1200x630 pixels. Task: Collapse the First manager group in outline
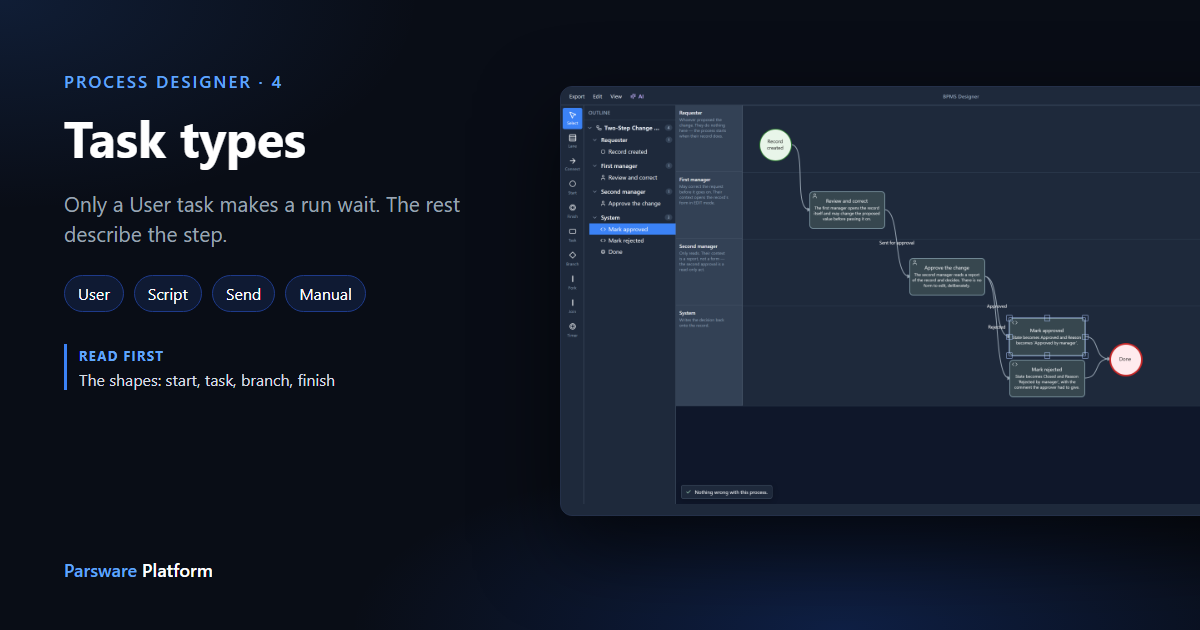(595, 166)
